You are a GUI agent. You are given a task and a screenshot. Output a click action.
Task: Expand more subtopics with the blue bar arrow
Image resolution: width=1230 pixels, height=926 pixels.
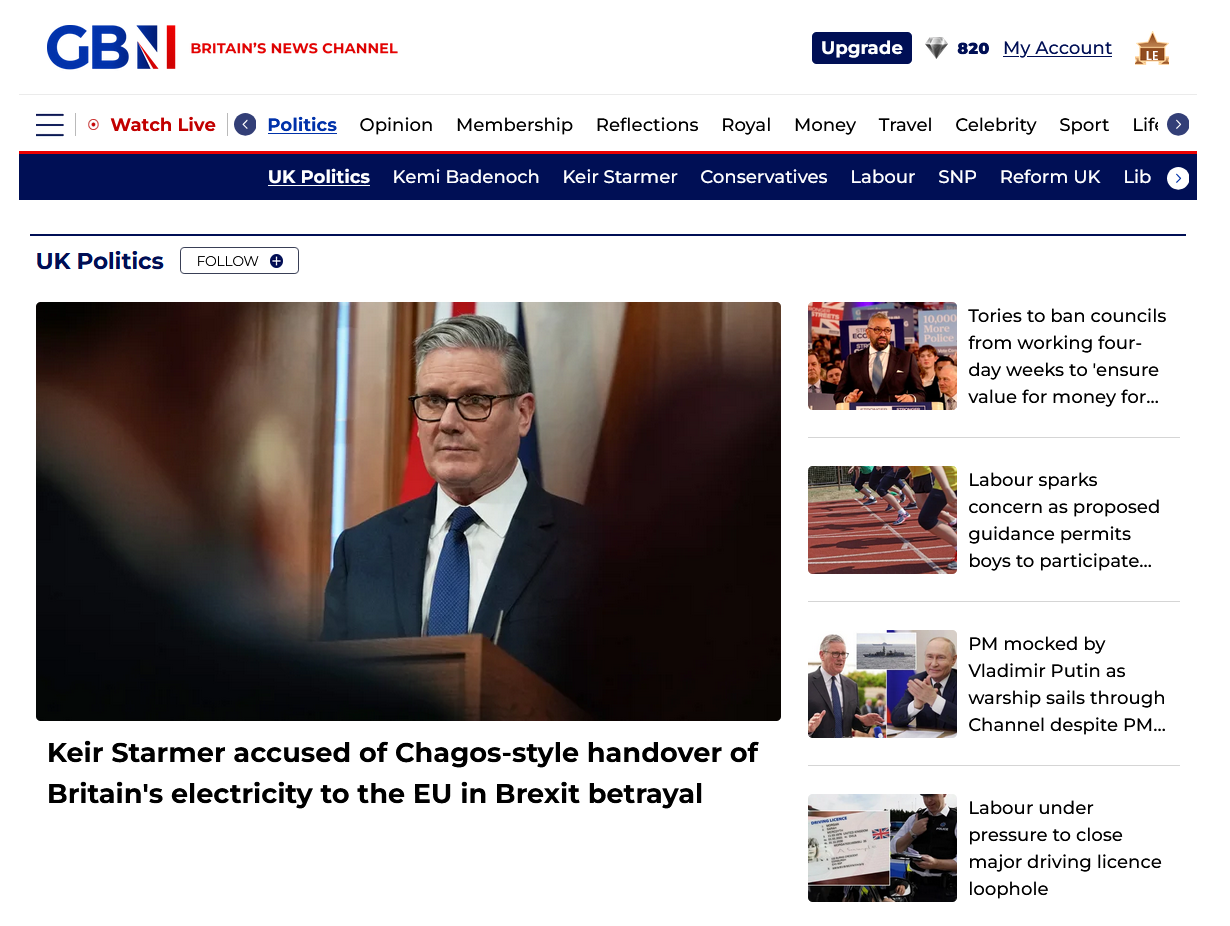[1178, 178]
